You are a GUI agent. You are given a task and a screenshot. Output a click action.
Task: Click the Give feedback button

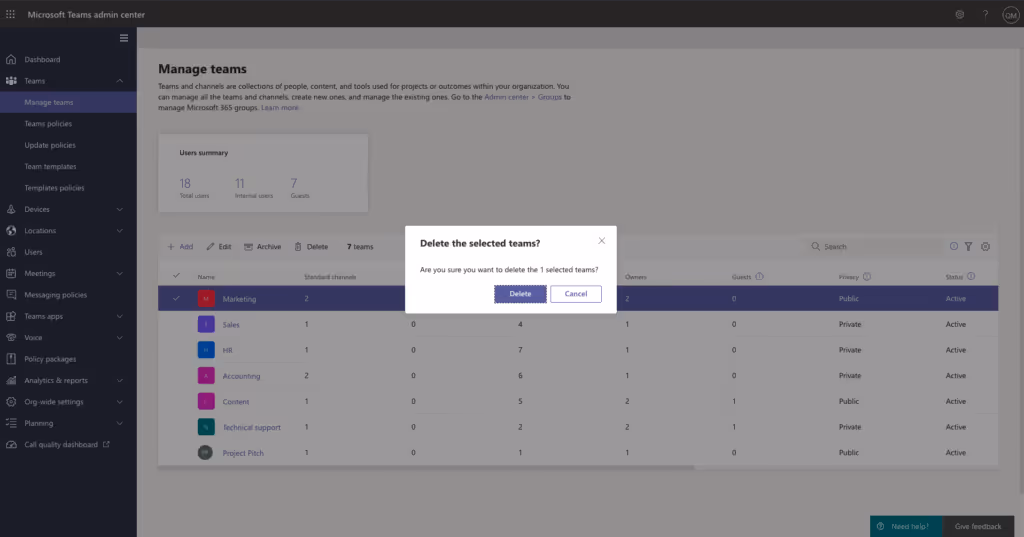[x=978, y=526]
